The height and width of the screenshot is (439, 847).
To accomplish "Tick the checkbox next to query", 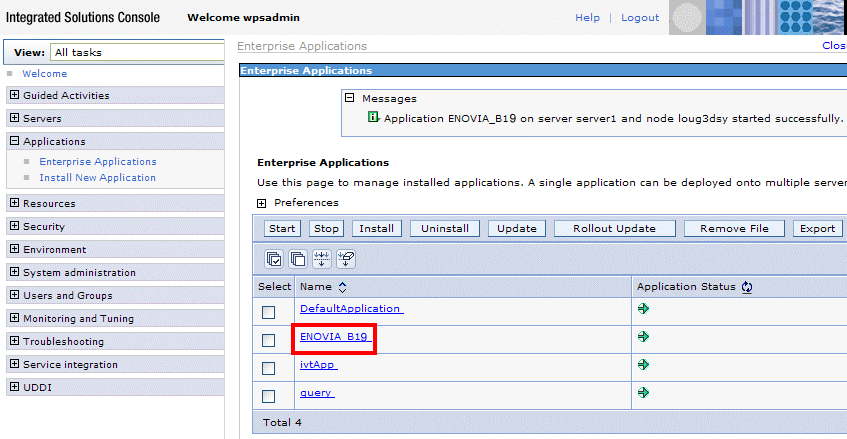I will pyautogui.click(x=268, y=395).
